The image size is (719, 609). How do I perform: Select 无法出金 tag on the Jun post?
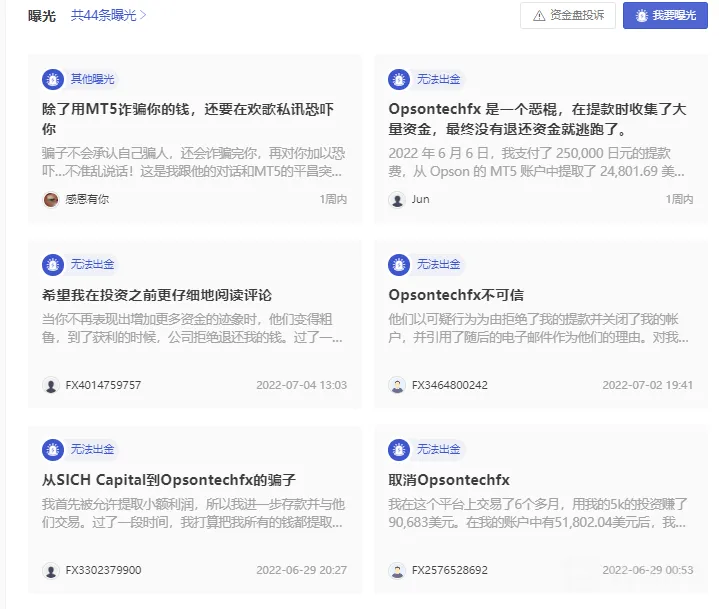tap(439, 79)
